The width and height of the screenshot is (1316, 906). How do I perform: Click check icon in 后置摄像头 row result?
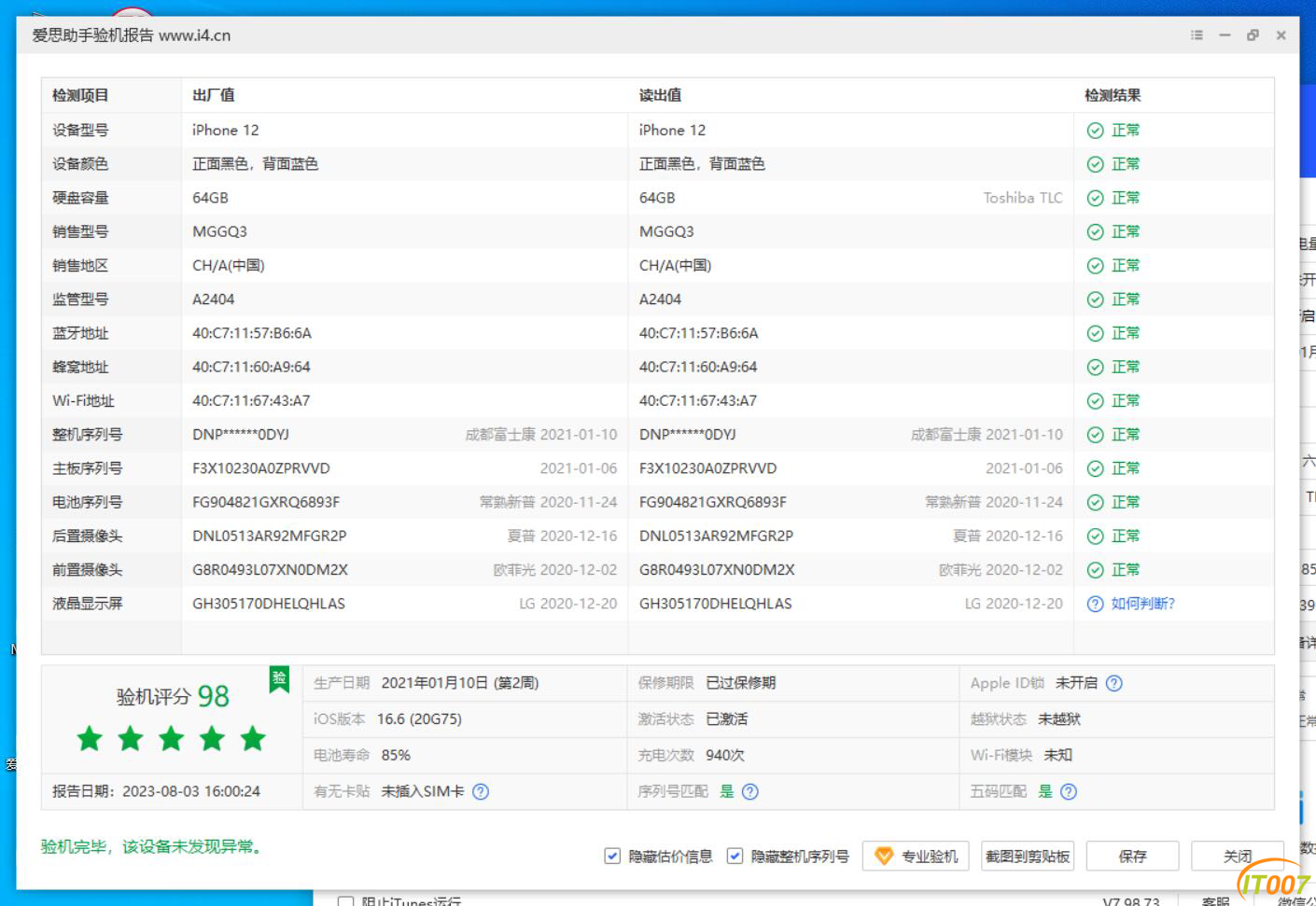1096,537
